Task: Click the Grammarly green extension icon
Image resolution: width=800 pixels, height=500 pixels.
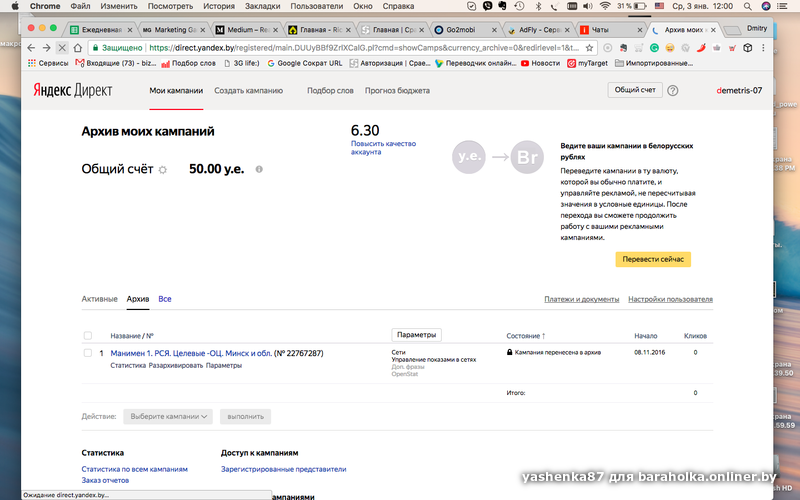Action: pos(654,47)
